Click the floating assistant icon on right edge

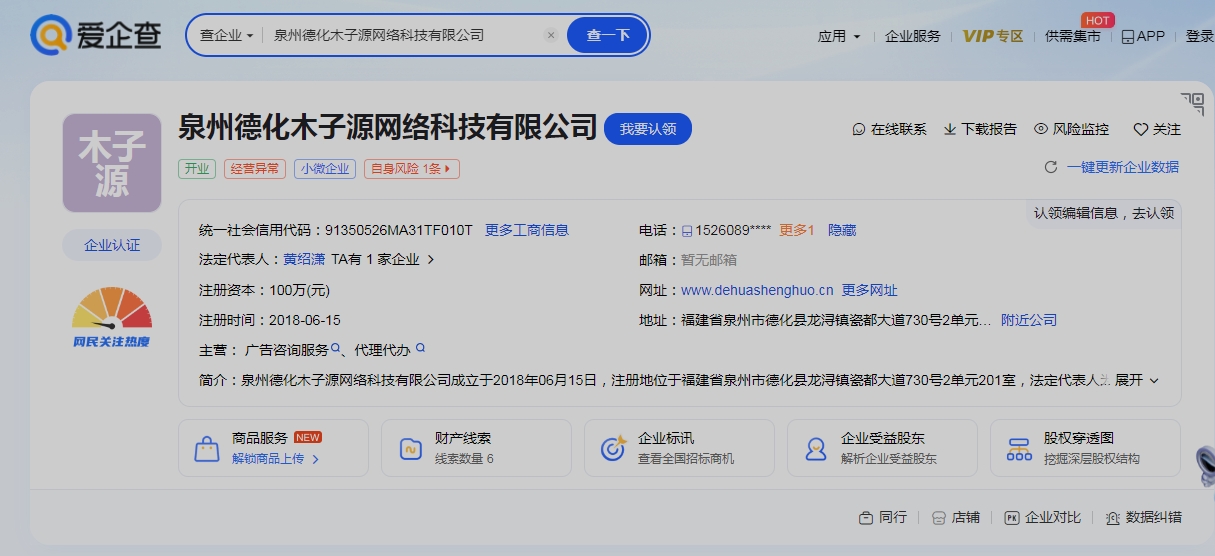pyautogui.click(x=1206, y=467)
